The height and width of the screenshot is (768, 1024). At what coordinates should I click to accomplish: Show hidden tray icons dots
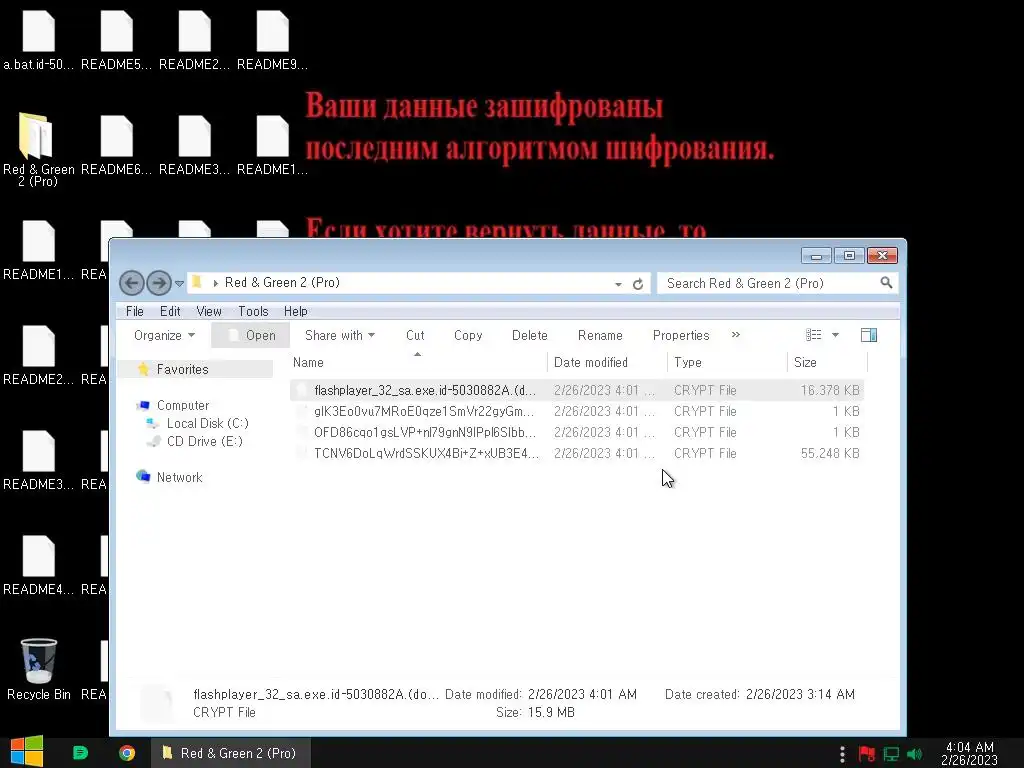pos(842,754)
